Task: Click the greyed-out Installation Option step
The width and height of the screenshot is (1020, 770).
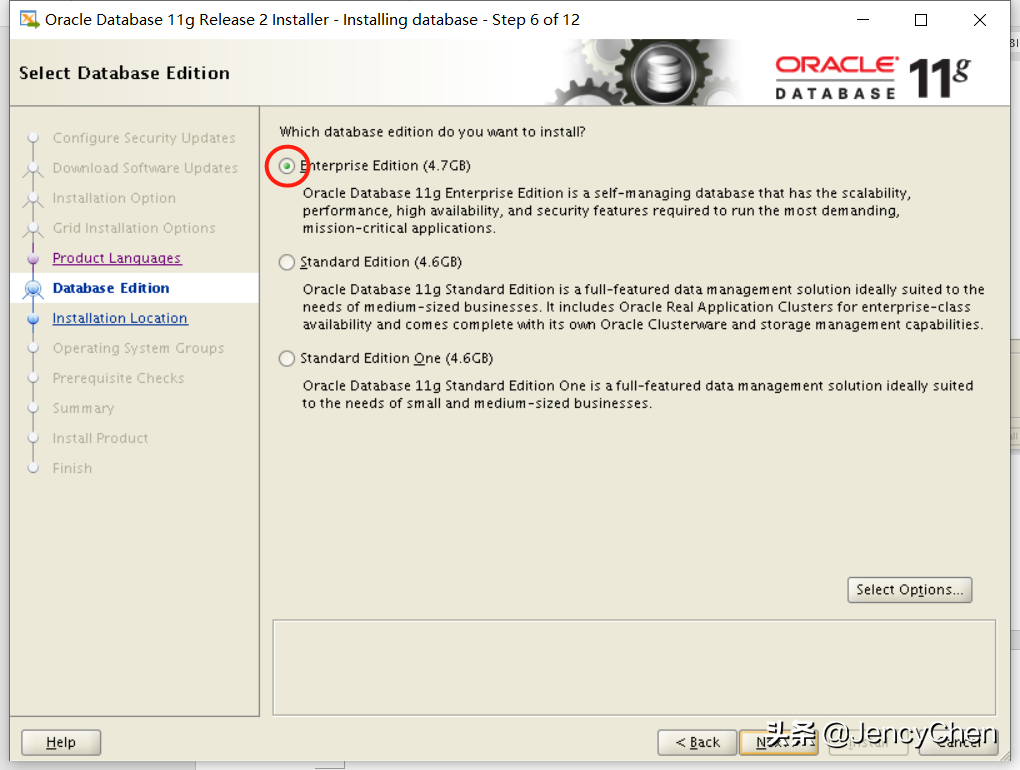Action: pos(114,198)
